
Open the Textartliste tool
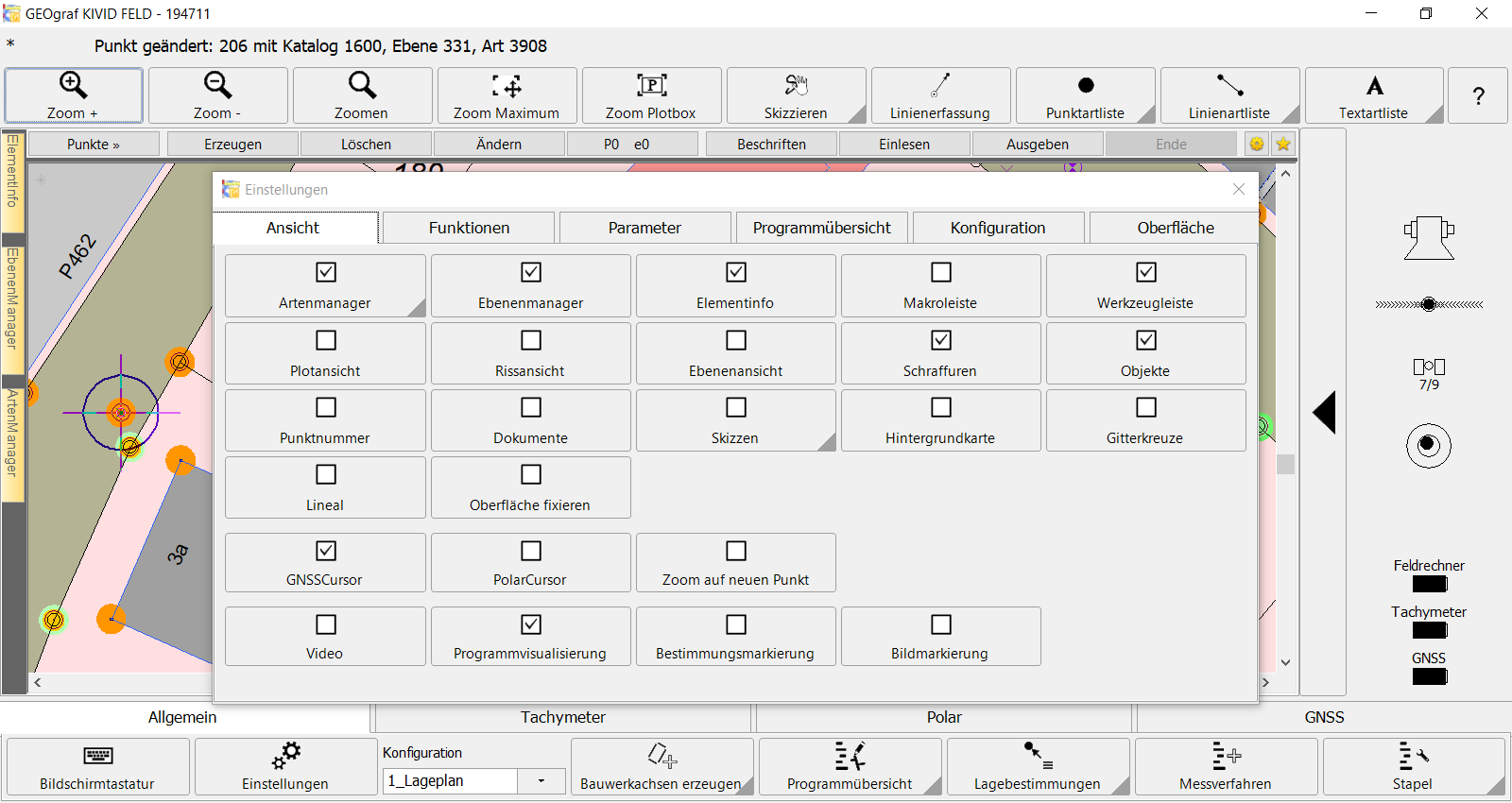1373,94
